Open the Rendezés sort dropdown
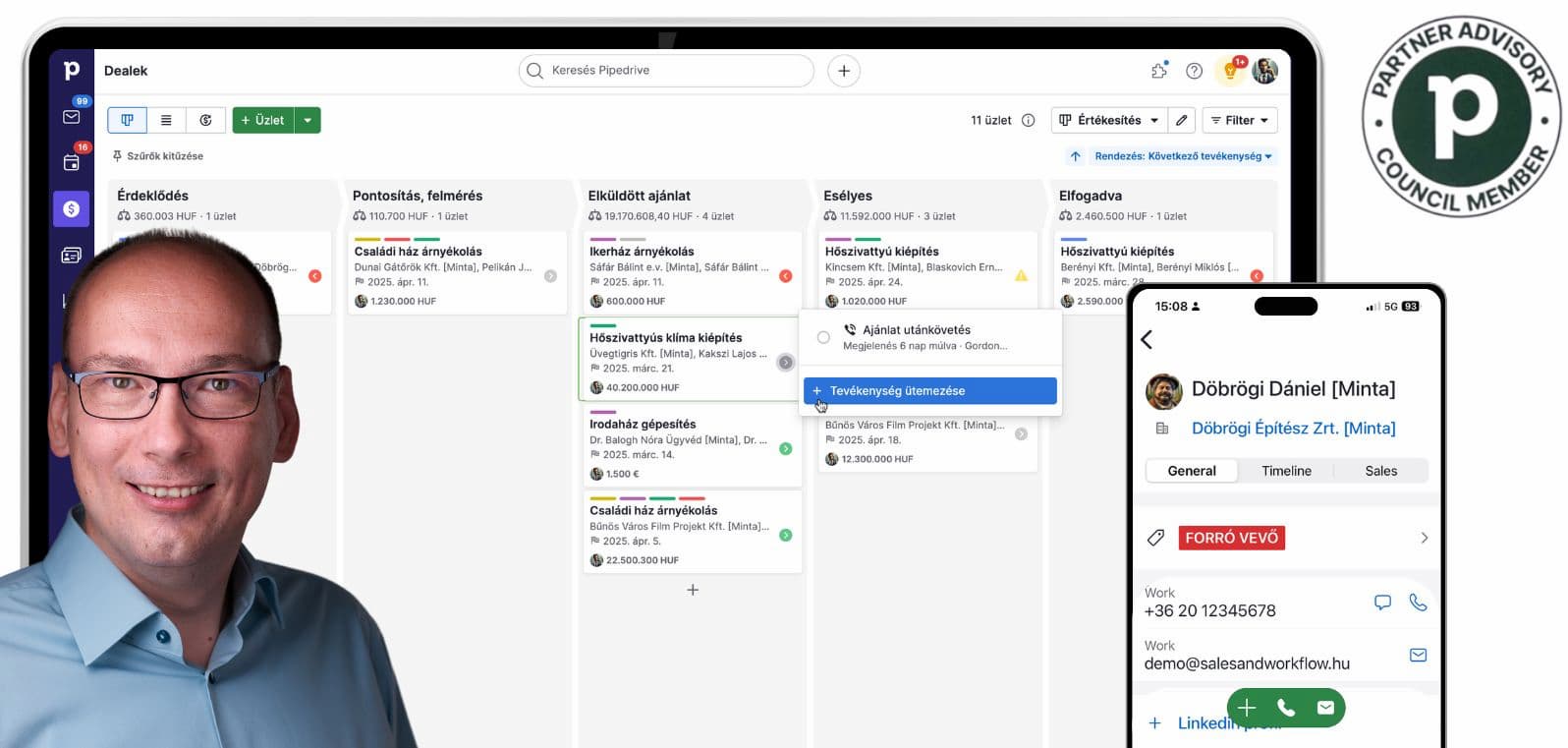The image size is (1568, 748). 1184,156
